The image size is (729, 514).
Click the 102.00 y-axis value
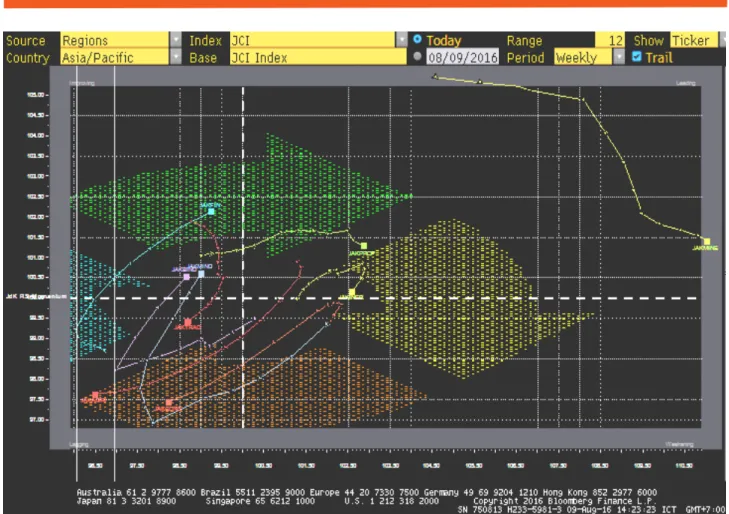[x=35, y=217]
